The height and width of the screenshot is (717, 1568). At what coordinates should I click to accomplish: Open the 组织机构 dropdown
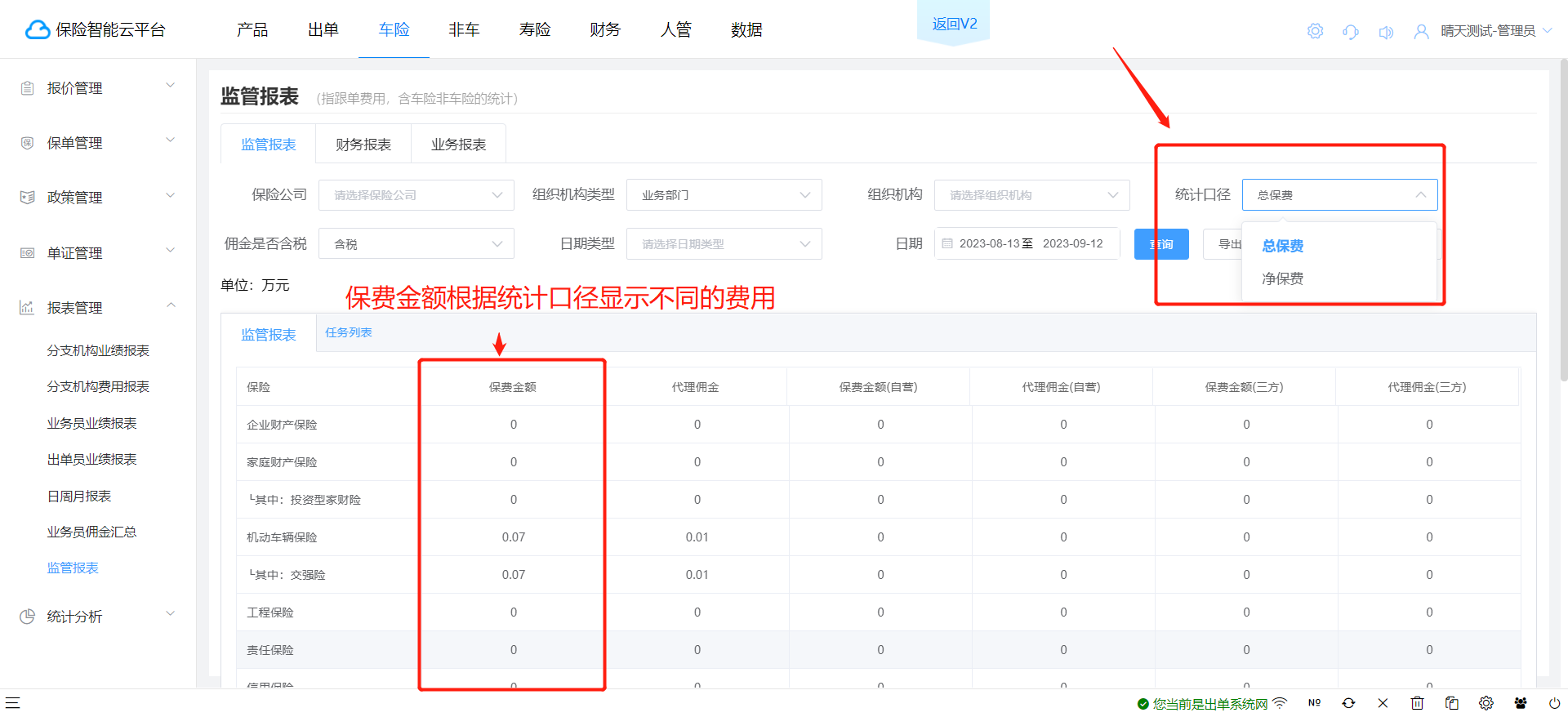click(x=1032, y=195)
